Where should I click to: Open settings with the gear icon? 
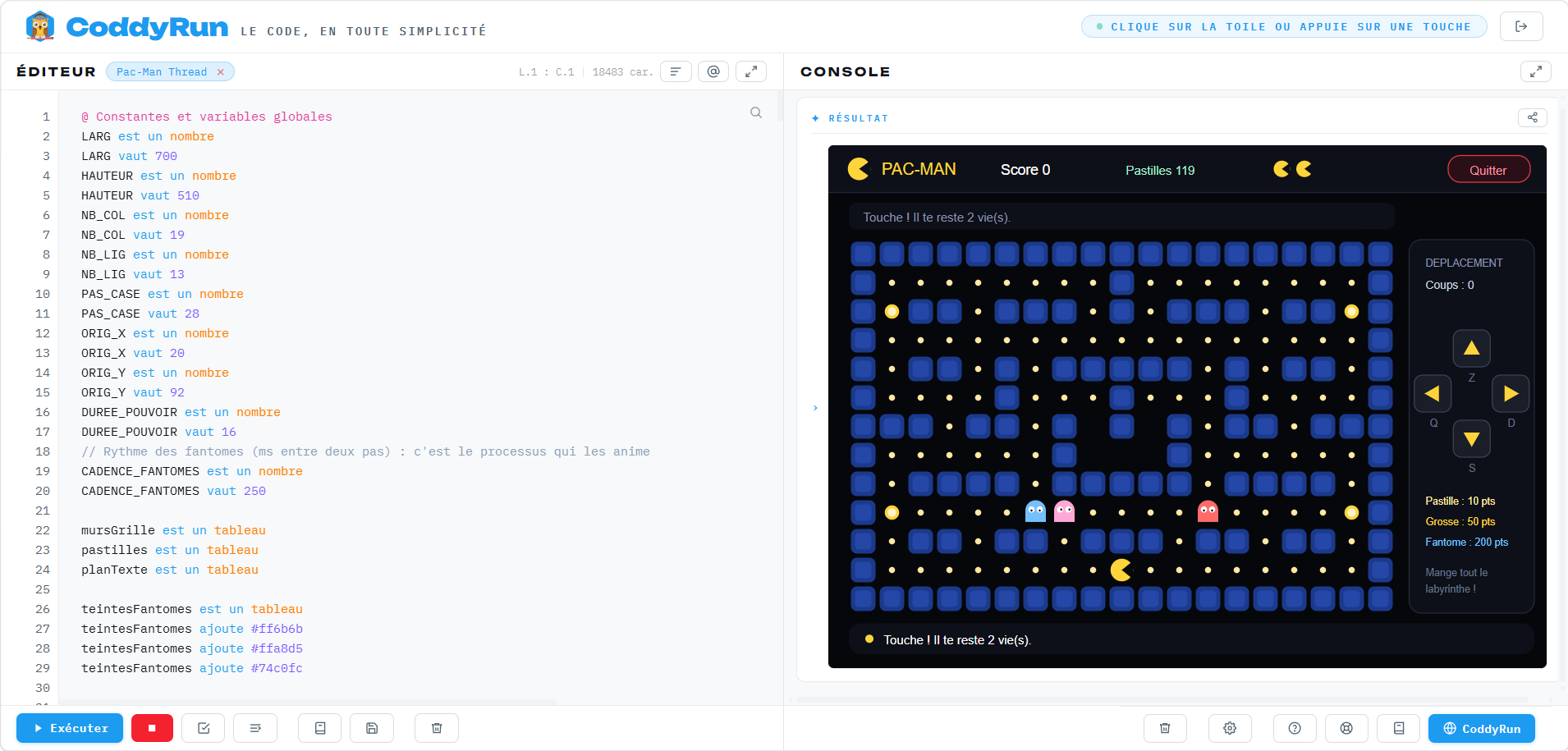click(x=1230, y=728)
